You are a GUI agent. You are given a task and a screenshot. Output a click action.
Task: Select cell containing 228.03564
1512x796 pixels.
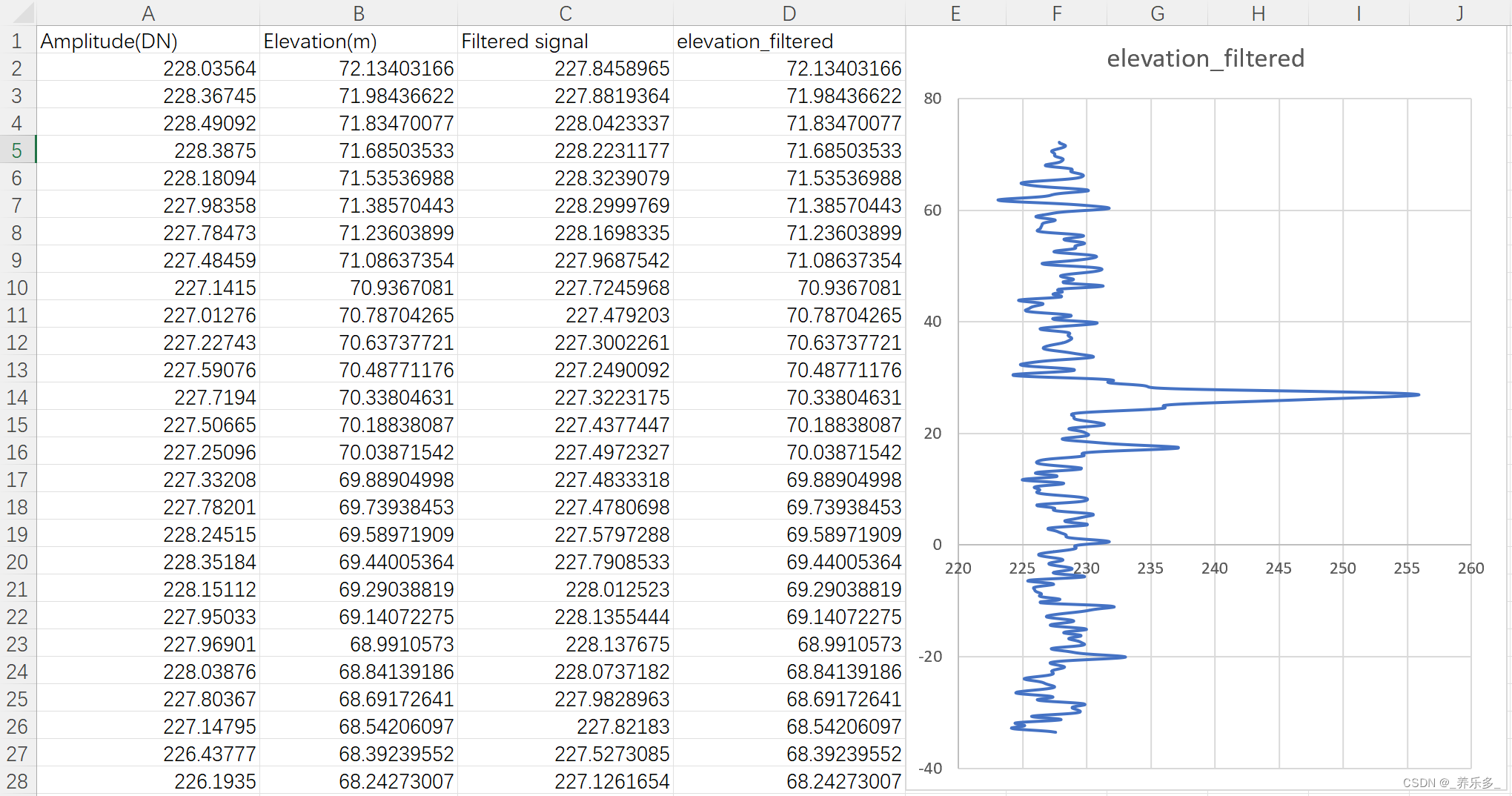tap(148, 68)
